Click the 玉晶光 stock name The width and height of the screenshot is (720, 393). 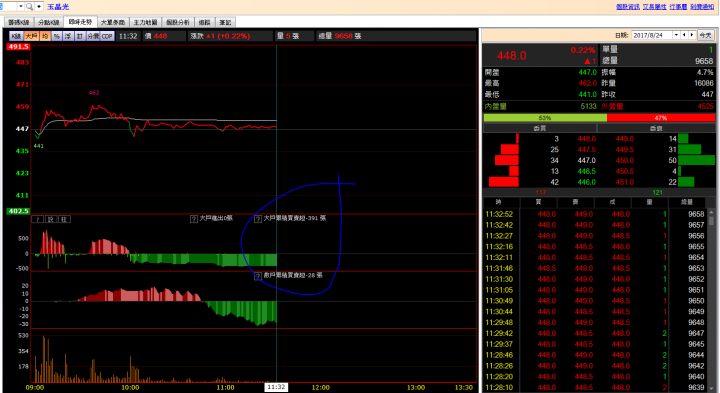click(x=58, y=6)
